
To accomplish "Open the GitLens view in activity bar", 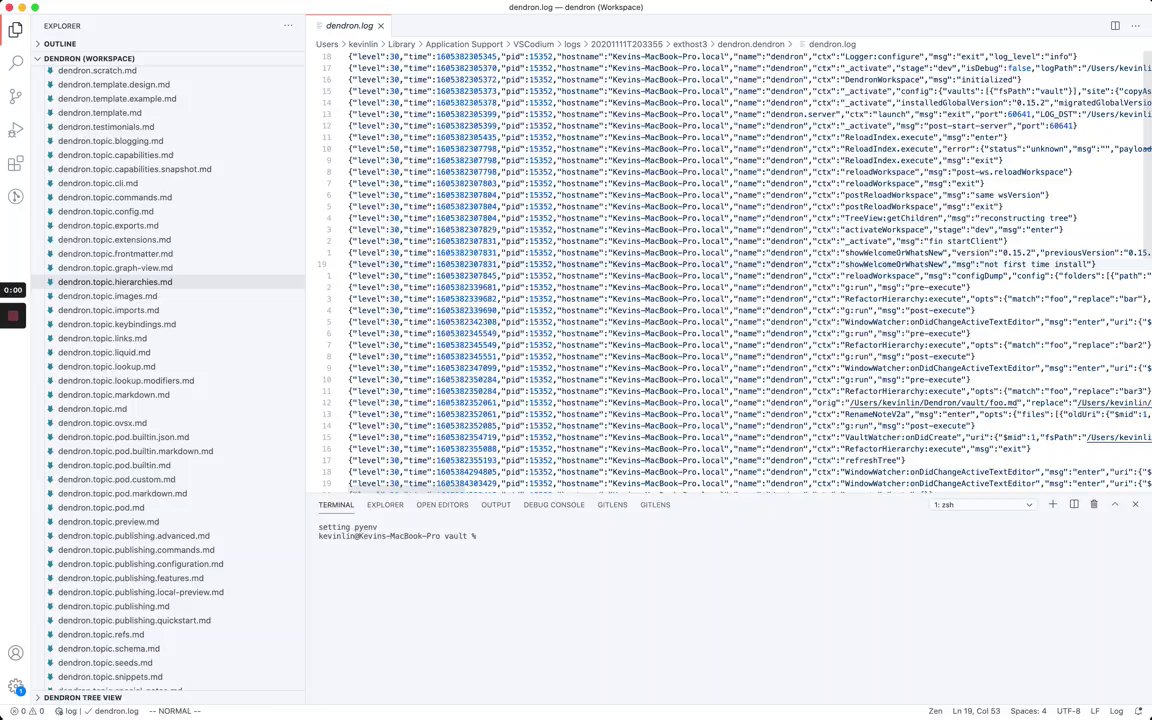I will click(15, 196).
